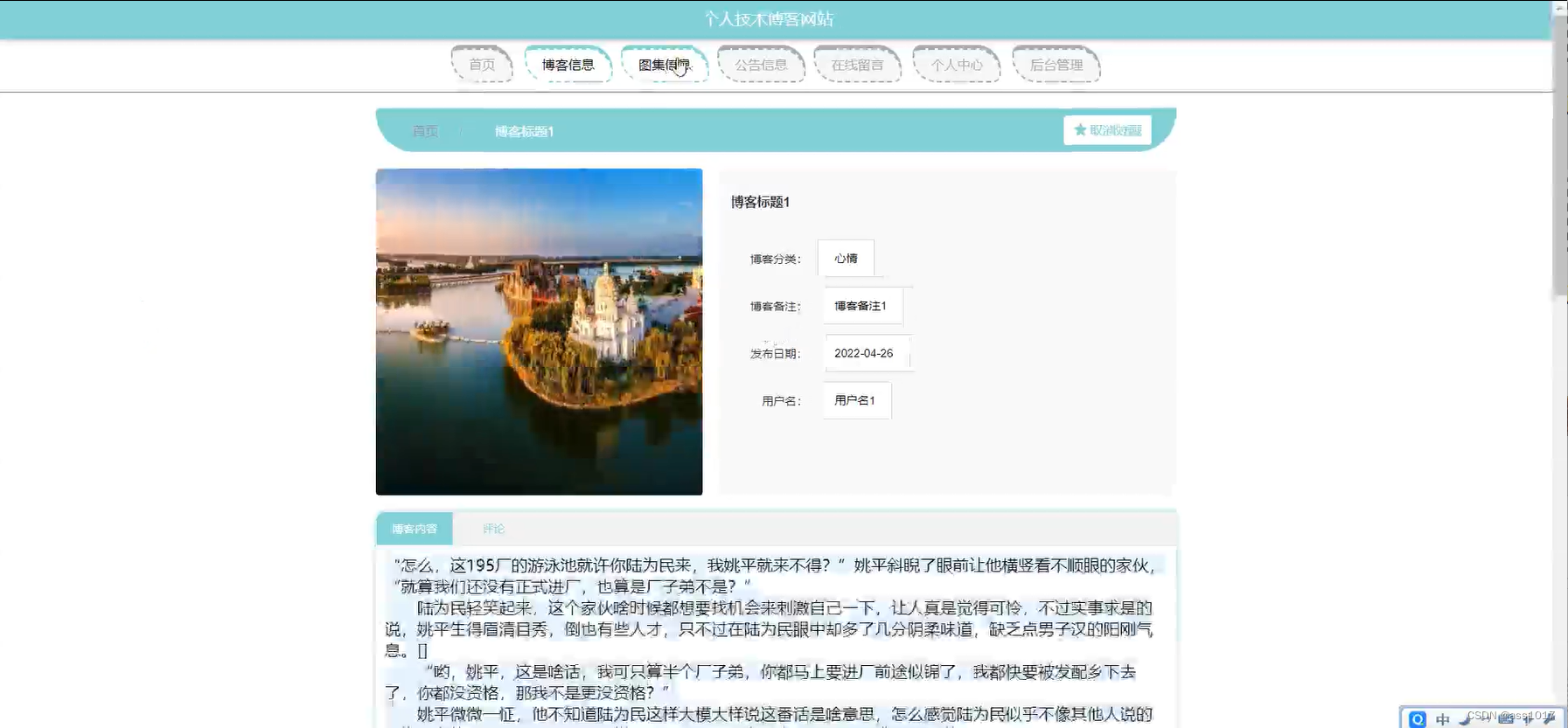Open the 博客信息 navigation tab
1568x728 pixels.
click(x=568, y=65)
